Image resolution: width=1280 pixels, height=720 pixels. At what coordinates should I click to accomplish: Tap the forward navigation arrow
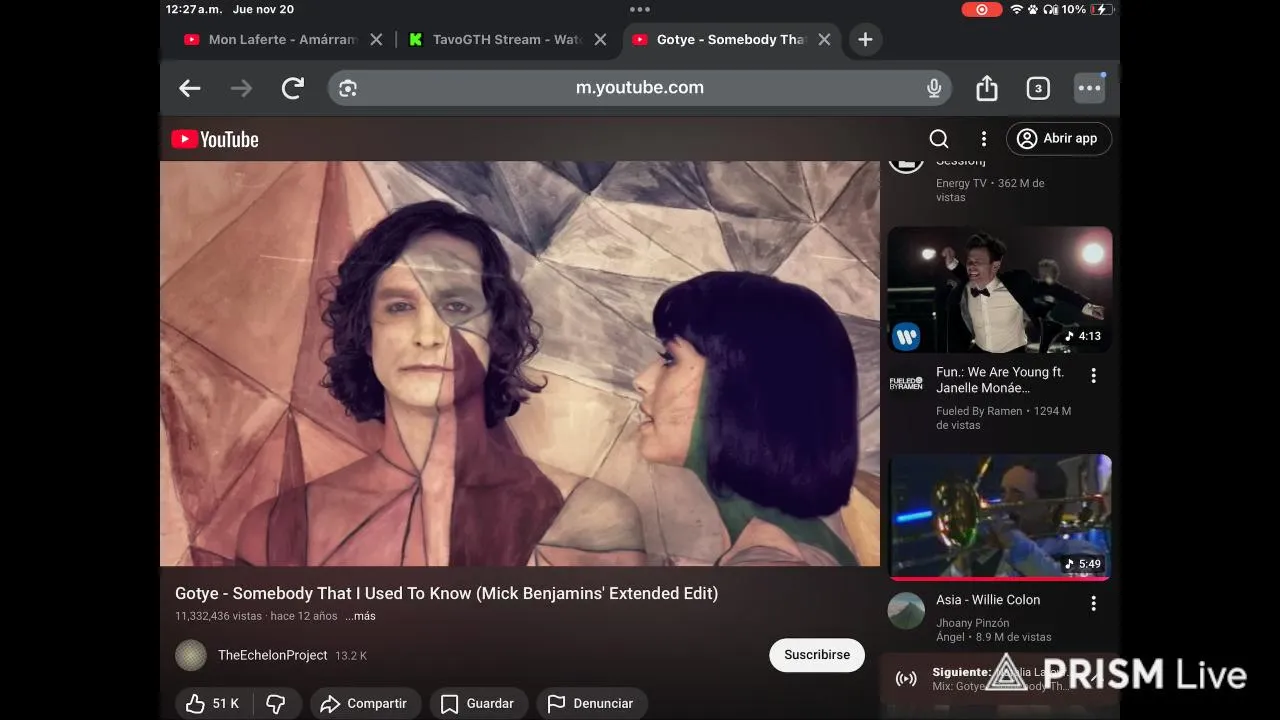click(241, 88)
